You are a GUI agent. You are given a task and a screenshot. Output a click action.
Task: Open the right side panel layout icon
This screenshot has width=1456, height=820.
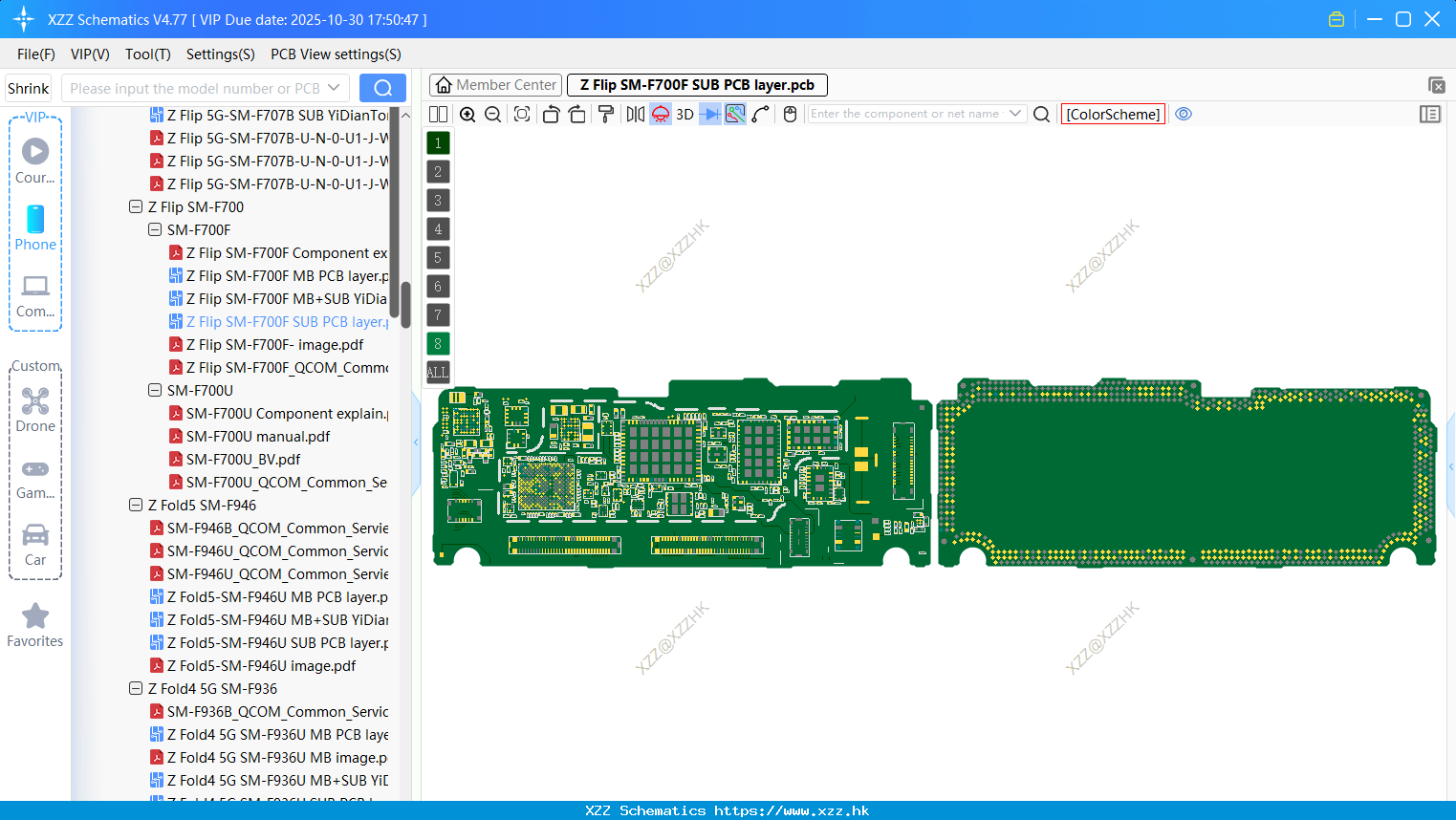point(1430,114)
